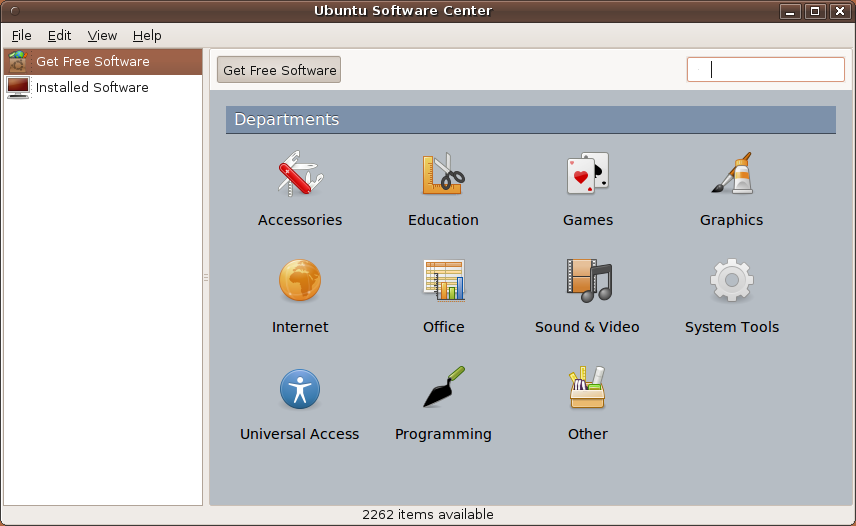Screen dimensions: 856x526
Task: Open the System Tools gear icon
Action: point(731,281)
